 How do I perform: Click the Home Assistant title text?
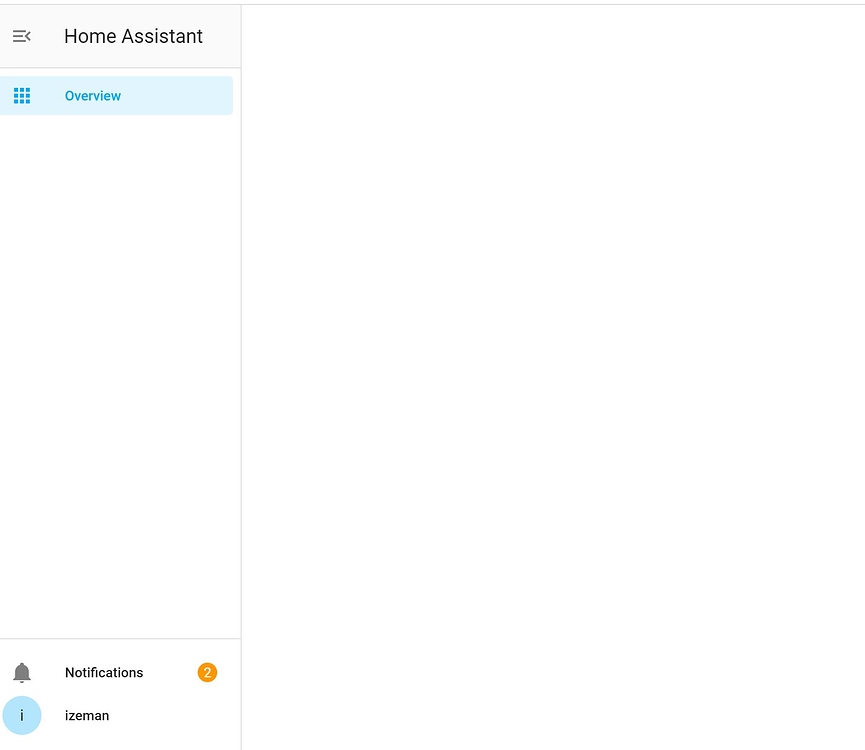pyautogui.click(x=133, y=36)
